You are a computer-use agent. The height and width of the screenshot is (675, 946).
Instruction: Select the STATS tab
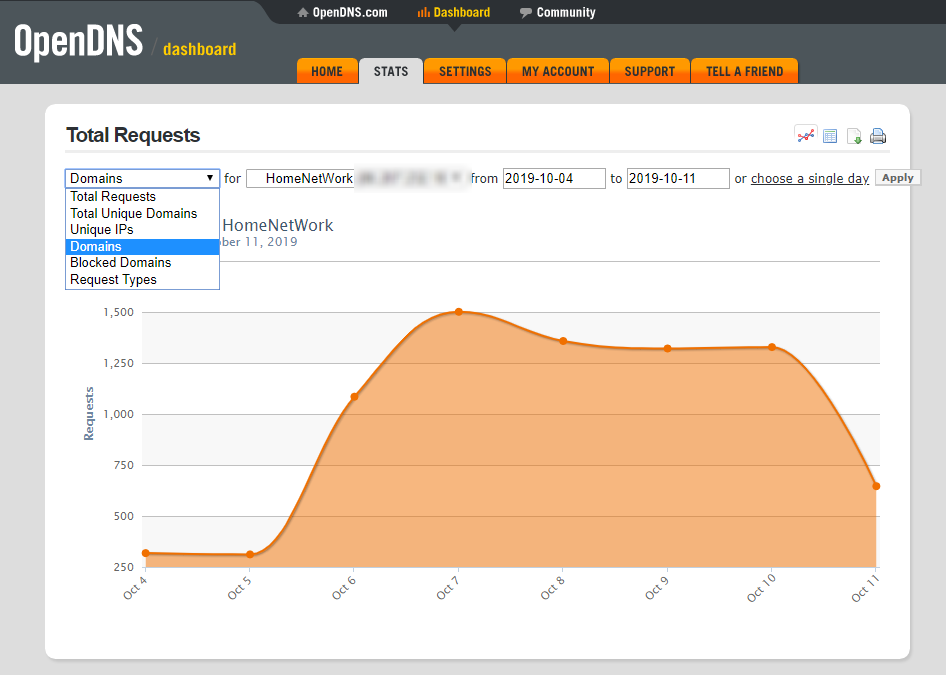point(391,71)
